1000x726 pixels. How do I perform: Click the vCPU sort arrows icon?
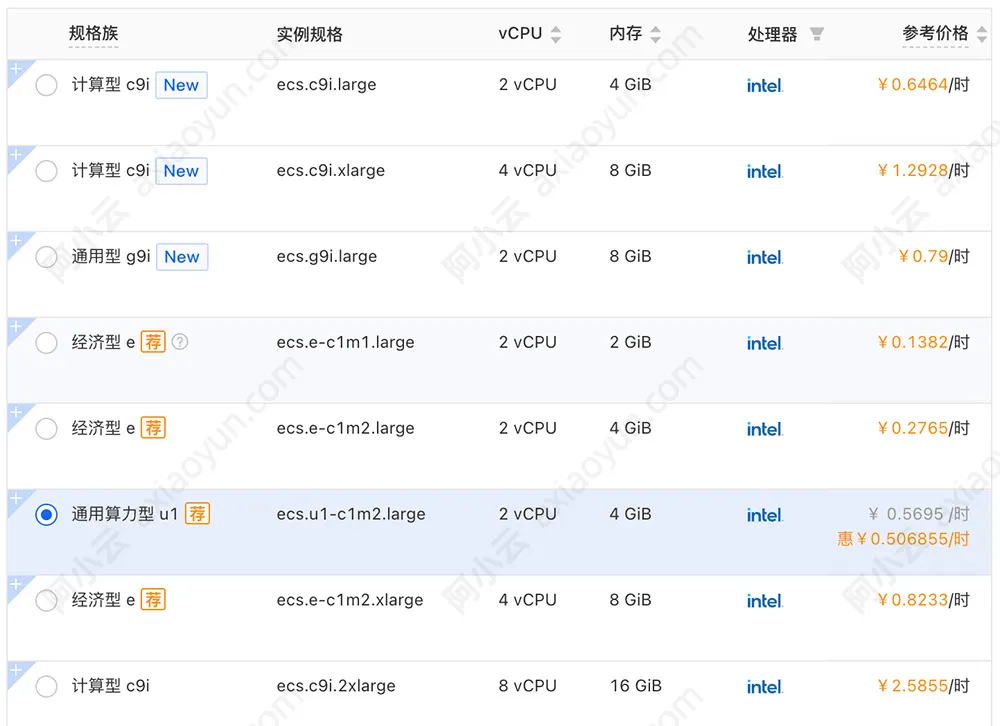click(556, 34)
